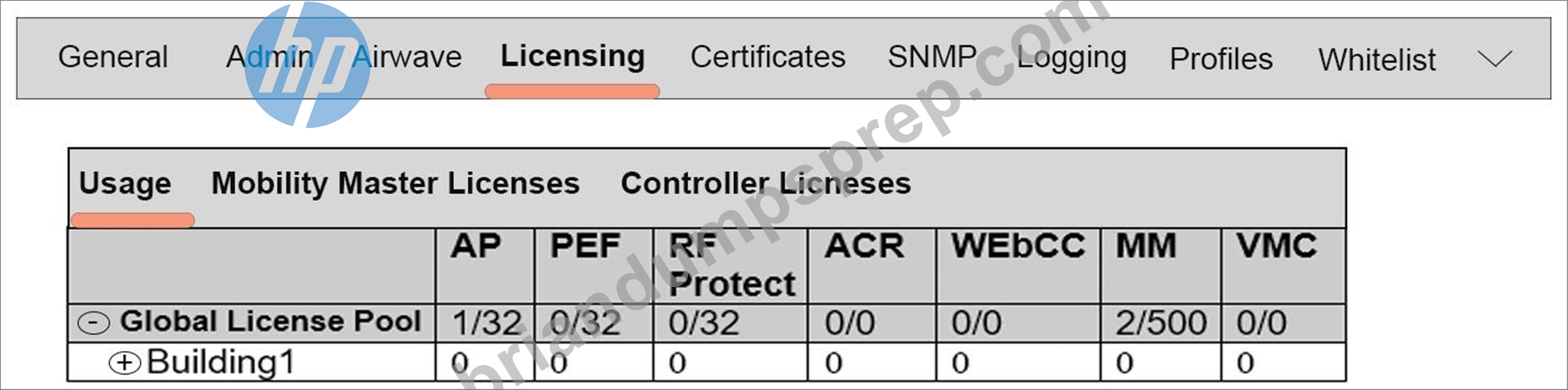Go to the Airwave tab
The height and width of the screenshot is (390, 1568).
coord(407,57)
